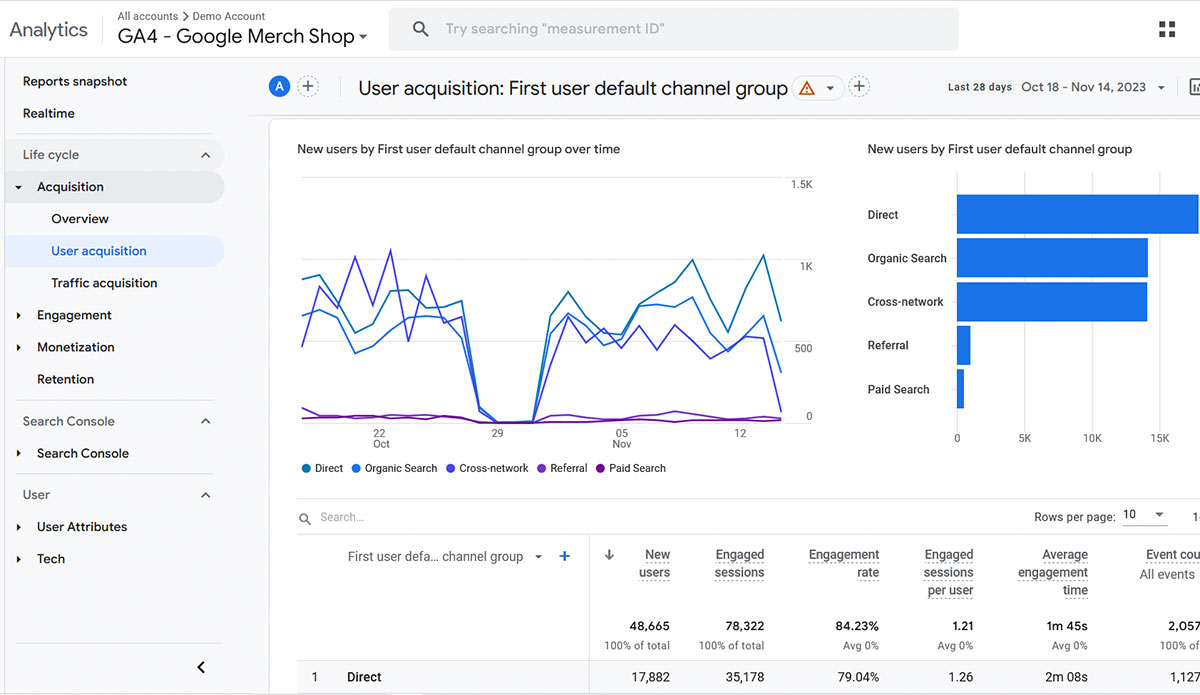Screen dimensions: 1200x695
Task: Click the table search magnifier icon
Action: 305,519
